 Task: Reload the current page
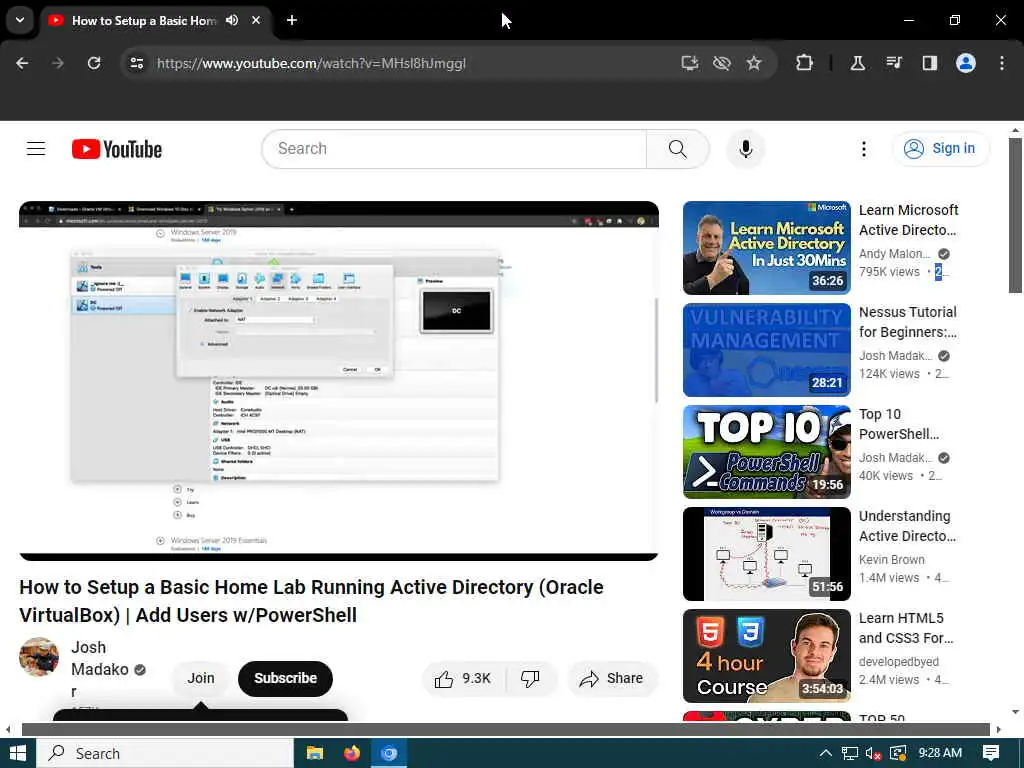[94, 63]
